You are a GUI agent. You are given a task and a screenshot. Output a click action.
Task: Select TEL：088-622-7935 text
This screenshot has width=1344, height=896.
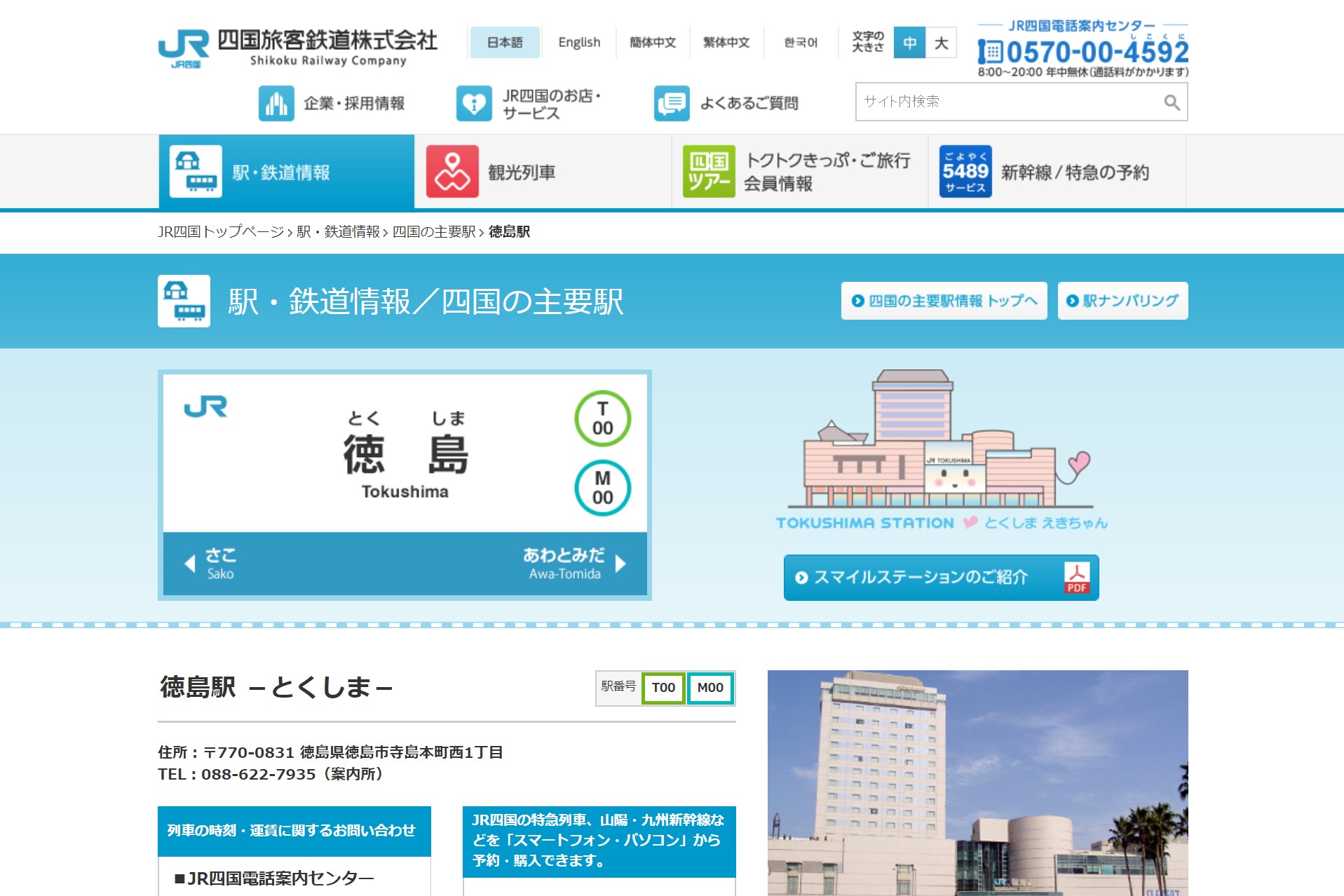pos(271,775)
